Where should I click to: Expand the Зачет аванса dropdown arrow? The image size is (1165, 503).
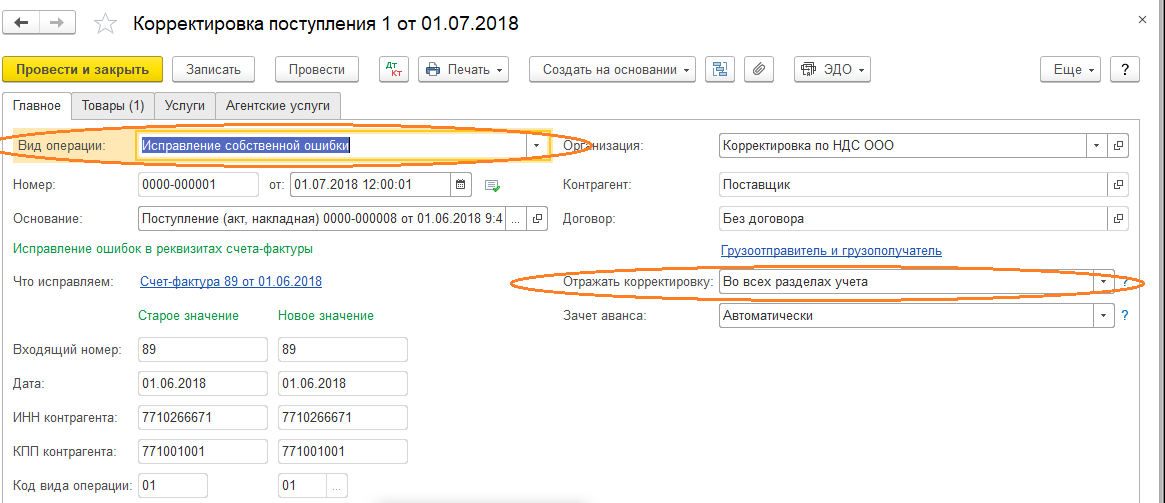click(x=1104, y=316)
